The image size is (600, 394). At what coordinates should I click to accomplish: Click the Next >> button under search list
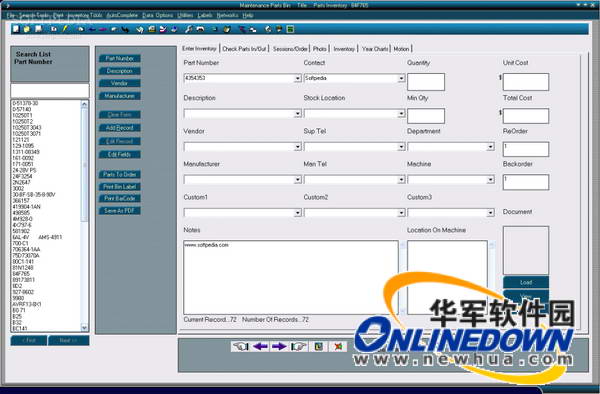(x=68, y=340)
